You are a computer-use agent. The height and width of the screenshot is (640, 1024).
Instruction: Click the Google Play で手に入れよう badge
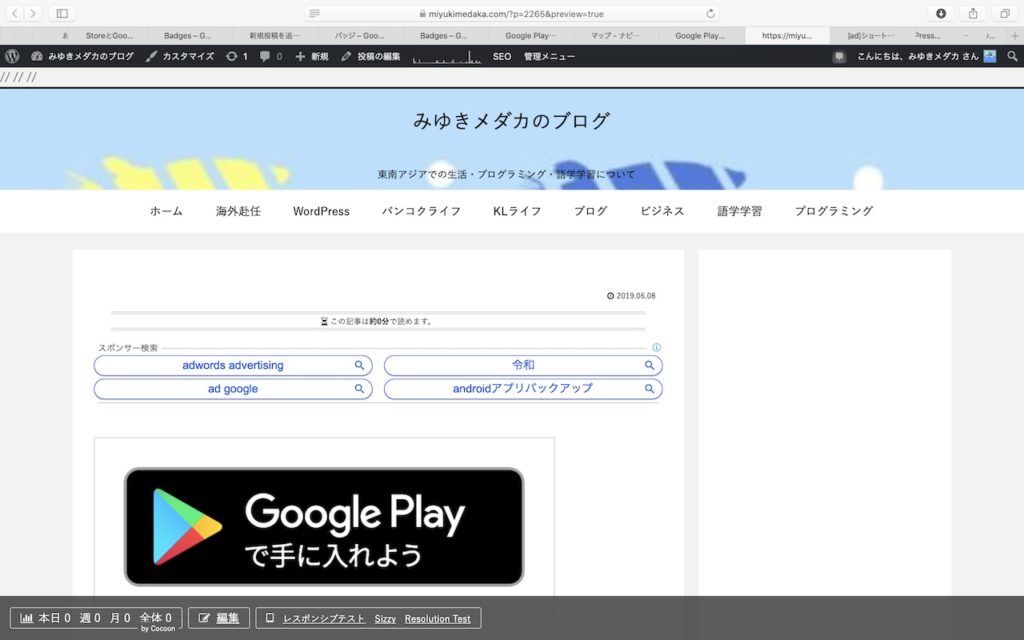pos(324,526)
